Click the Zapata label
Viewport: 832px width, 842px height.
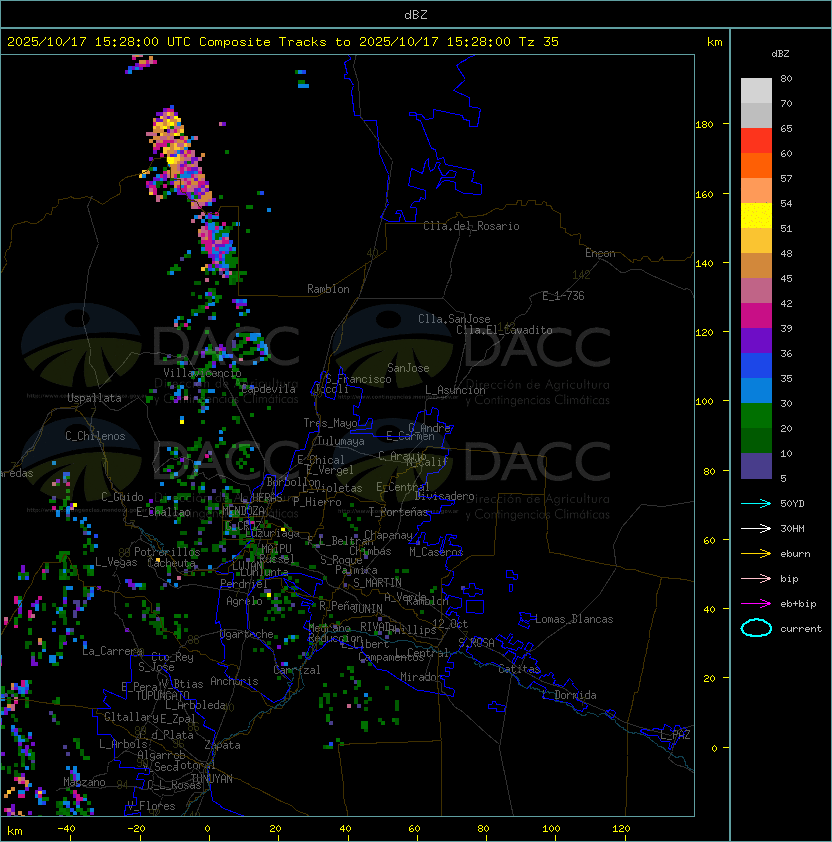click(222, 745)
